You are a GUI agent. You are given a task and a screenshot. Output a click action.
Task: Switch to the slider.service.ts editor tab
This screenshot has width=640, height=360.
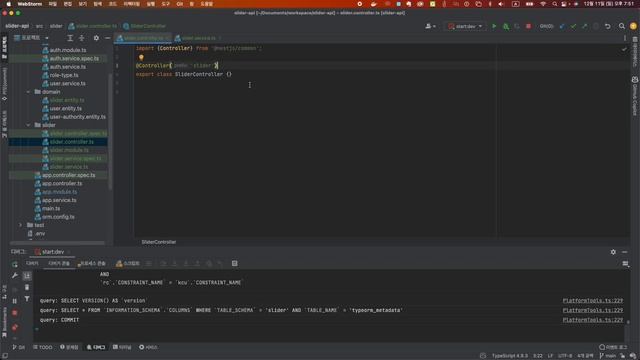(x=198, y=38)
